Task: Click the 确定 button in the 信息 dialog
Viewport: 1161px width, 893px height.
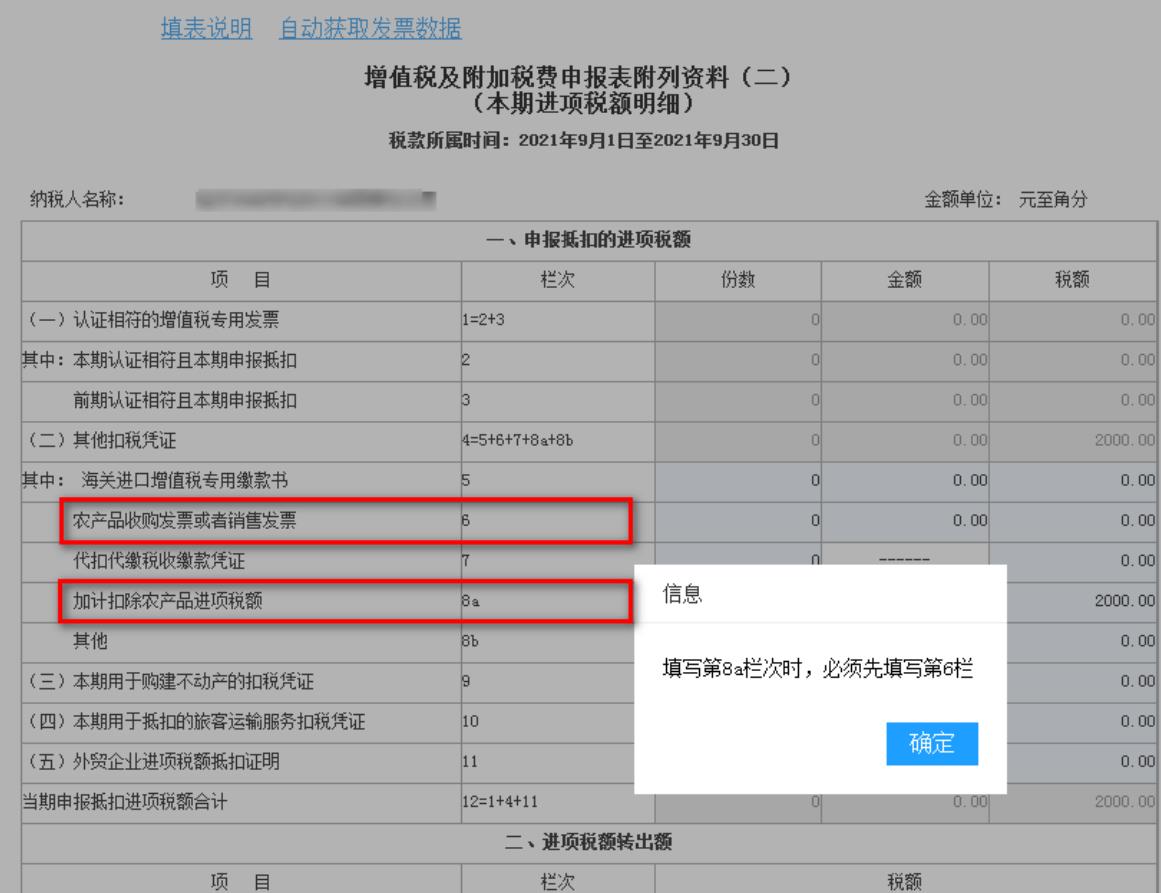Action: (x=931, y=743)
